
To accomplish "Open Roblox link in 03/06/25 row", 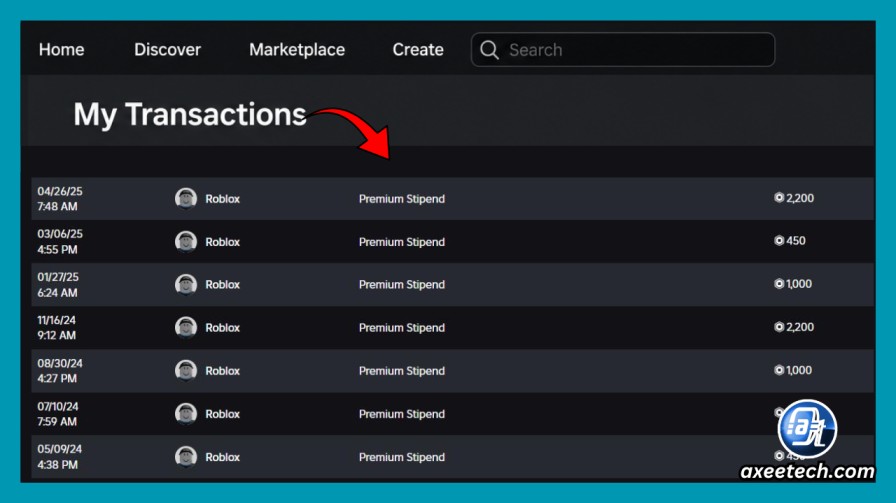I will [222, 242].
